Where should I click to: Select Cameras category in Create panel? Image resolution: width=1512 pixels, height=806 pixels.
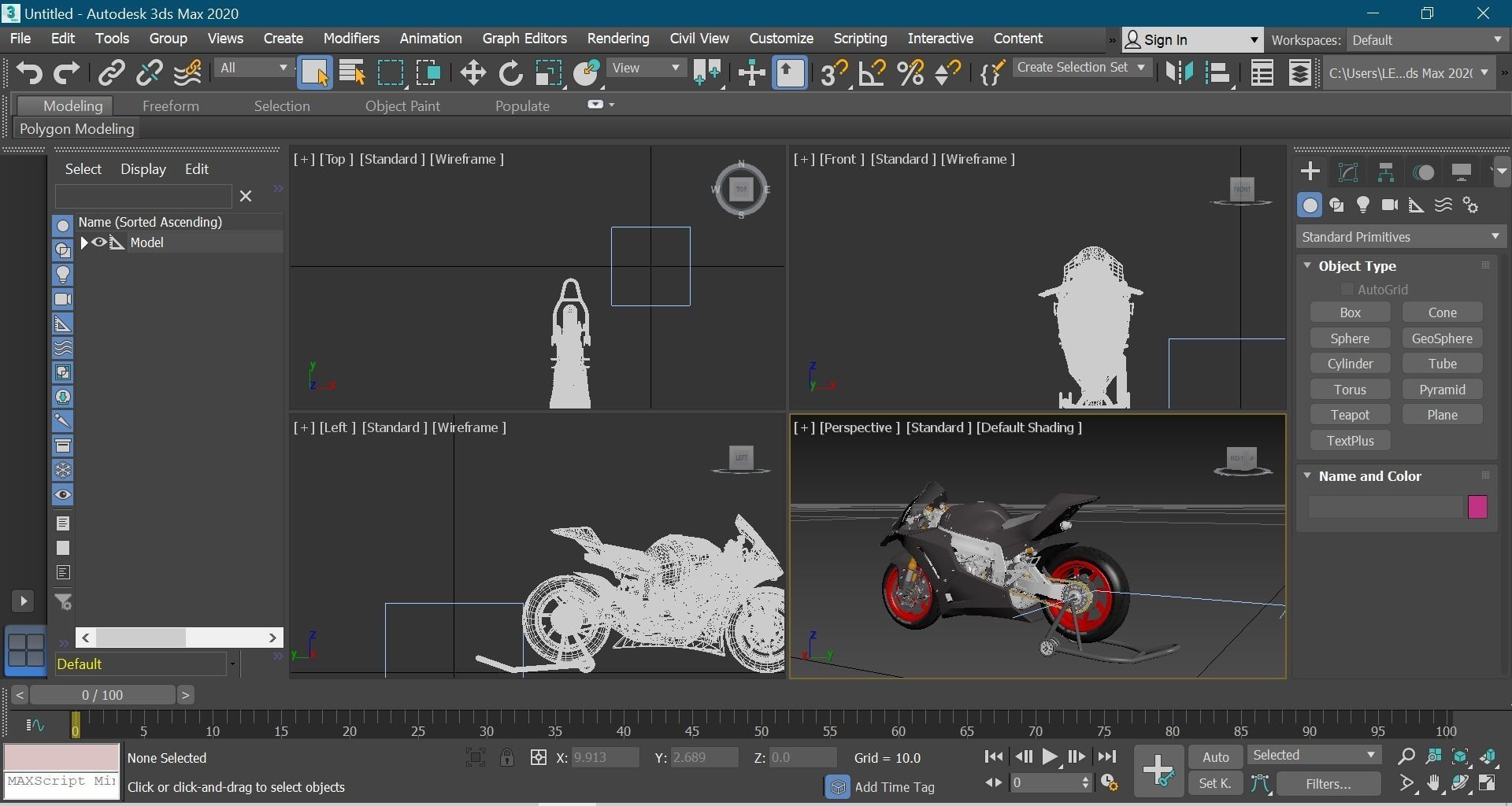coord(1390,205)
